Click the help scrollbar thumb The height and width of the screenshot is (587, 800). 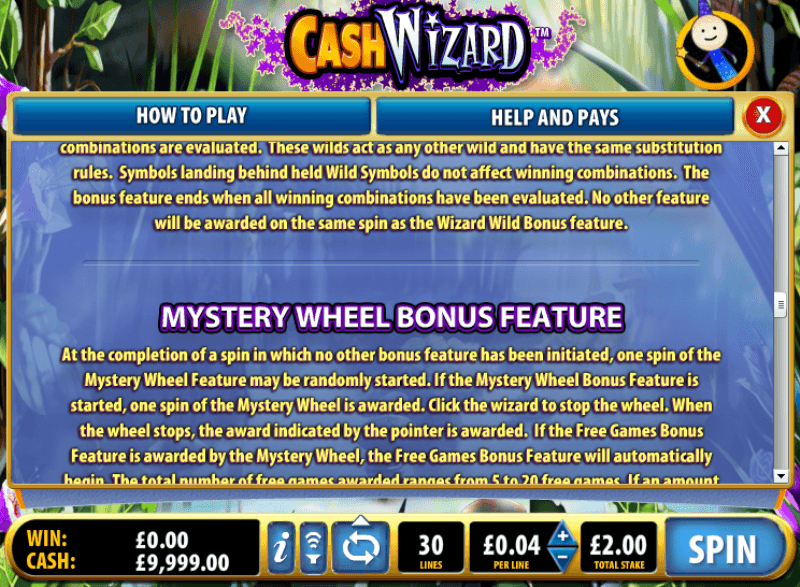(x=780, y=304)
